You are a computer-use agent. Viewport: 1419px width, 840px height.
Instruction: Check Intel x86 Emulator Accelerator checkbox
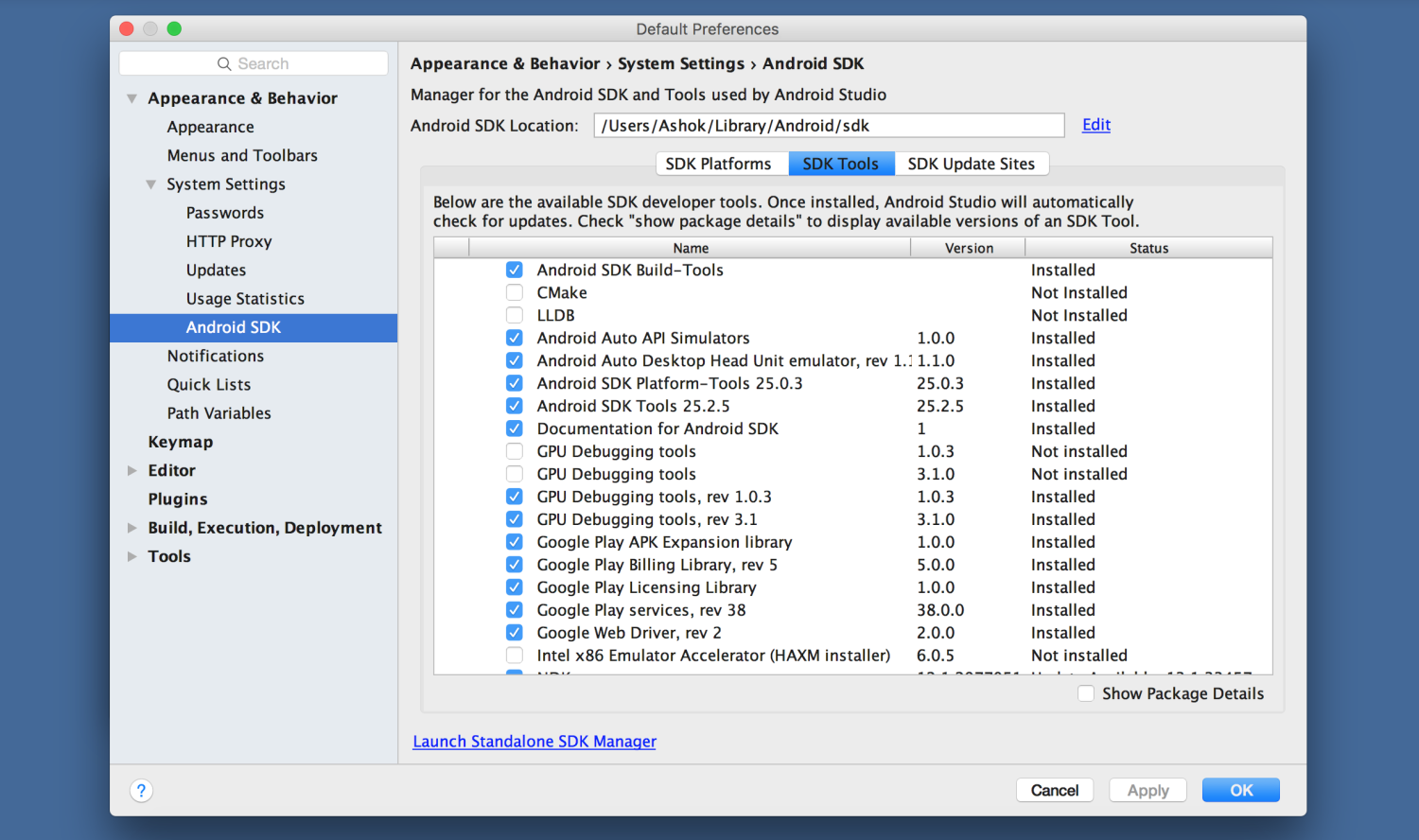515,656
